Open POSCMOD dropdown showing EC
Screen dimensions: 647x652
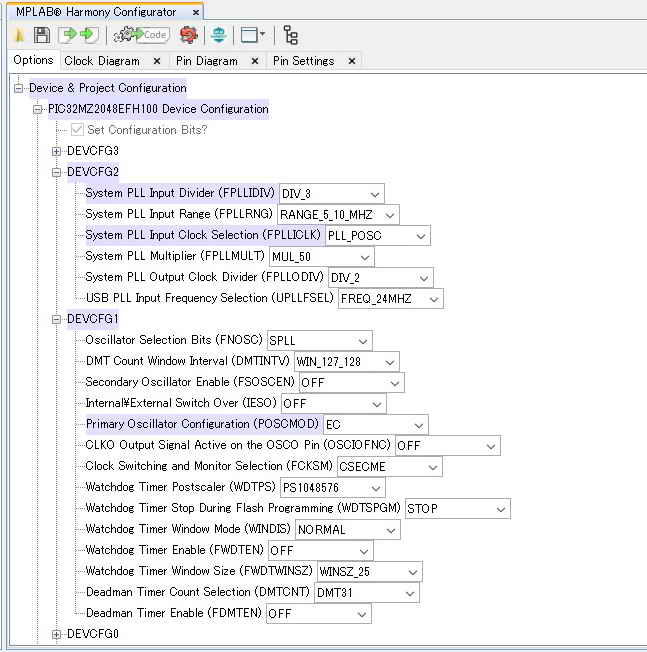point(375,425)
